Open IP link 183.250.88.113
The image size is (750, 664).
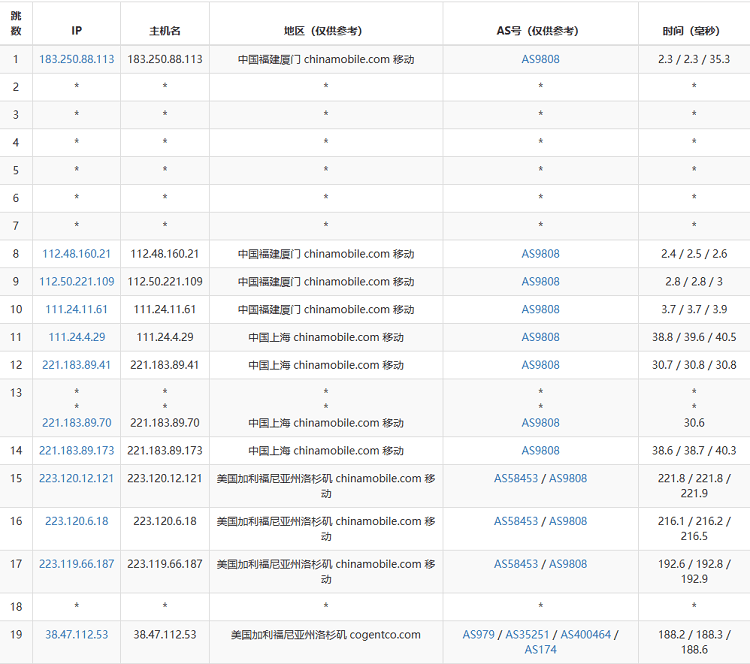tap(77, 59)
